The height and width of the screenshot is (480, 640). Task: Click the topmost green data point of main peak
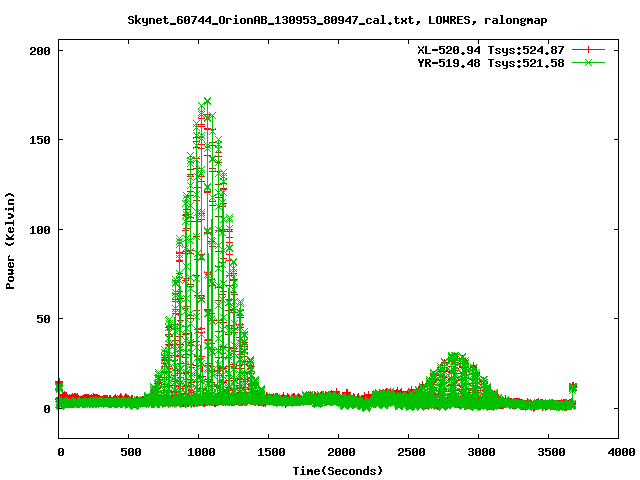click(x=207, y=101)
